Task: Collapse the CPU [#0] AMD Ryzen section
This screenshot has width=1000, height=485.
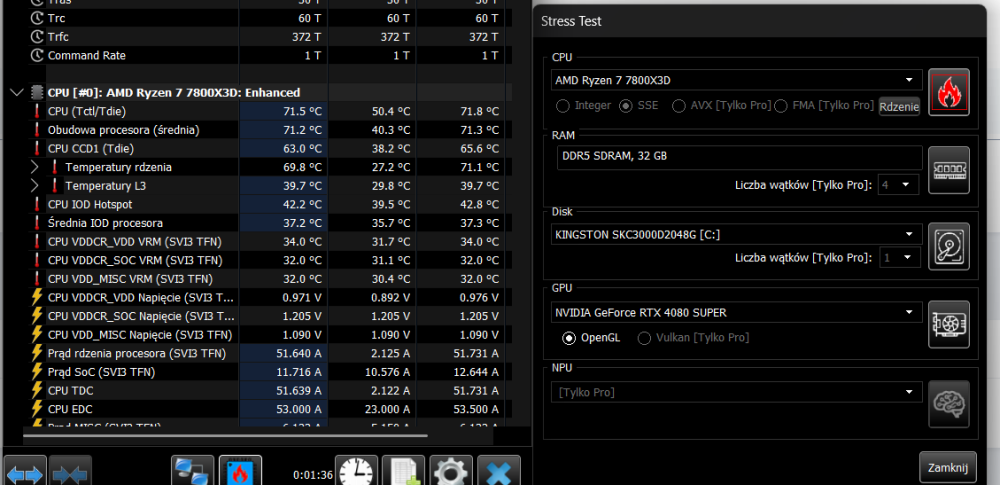Action: [17, 93]
